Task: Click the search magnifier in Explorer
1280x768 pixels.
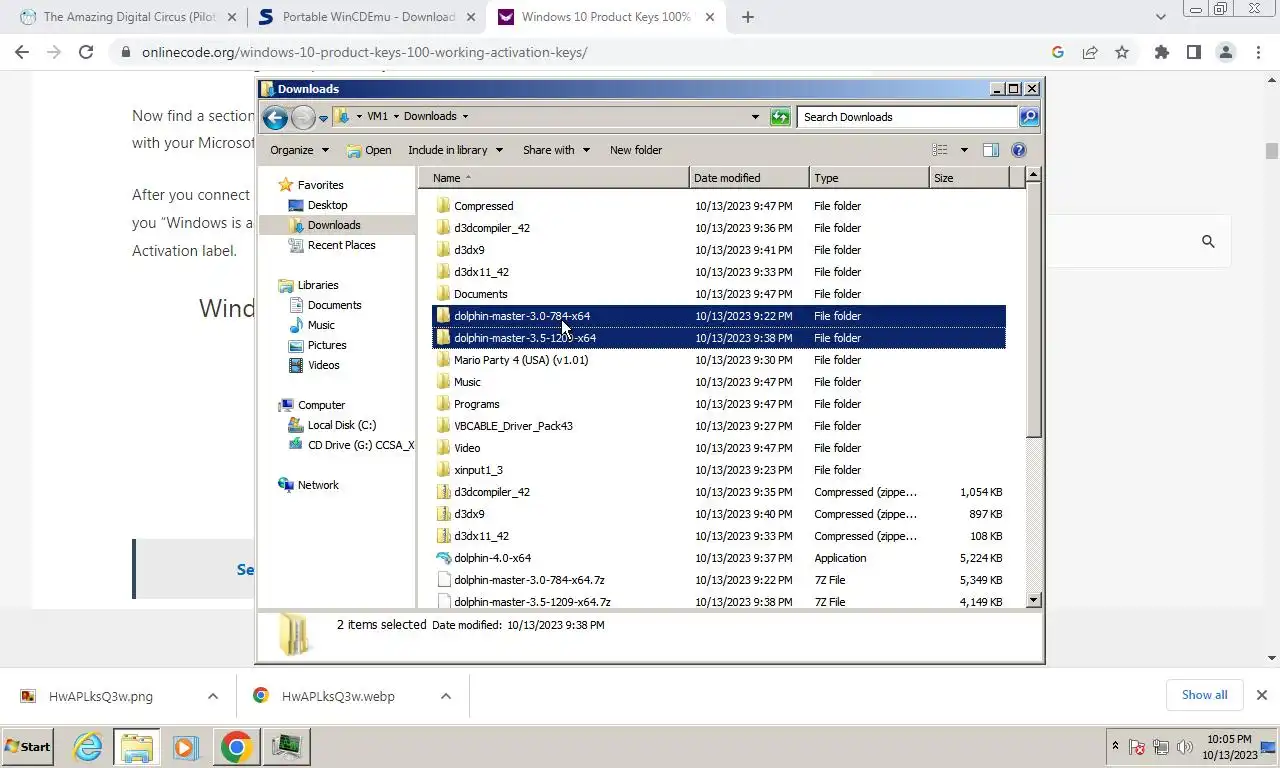Action: pos(1028,117)
